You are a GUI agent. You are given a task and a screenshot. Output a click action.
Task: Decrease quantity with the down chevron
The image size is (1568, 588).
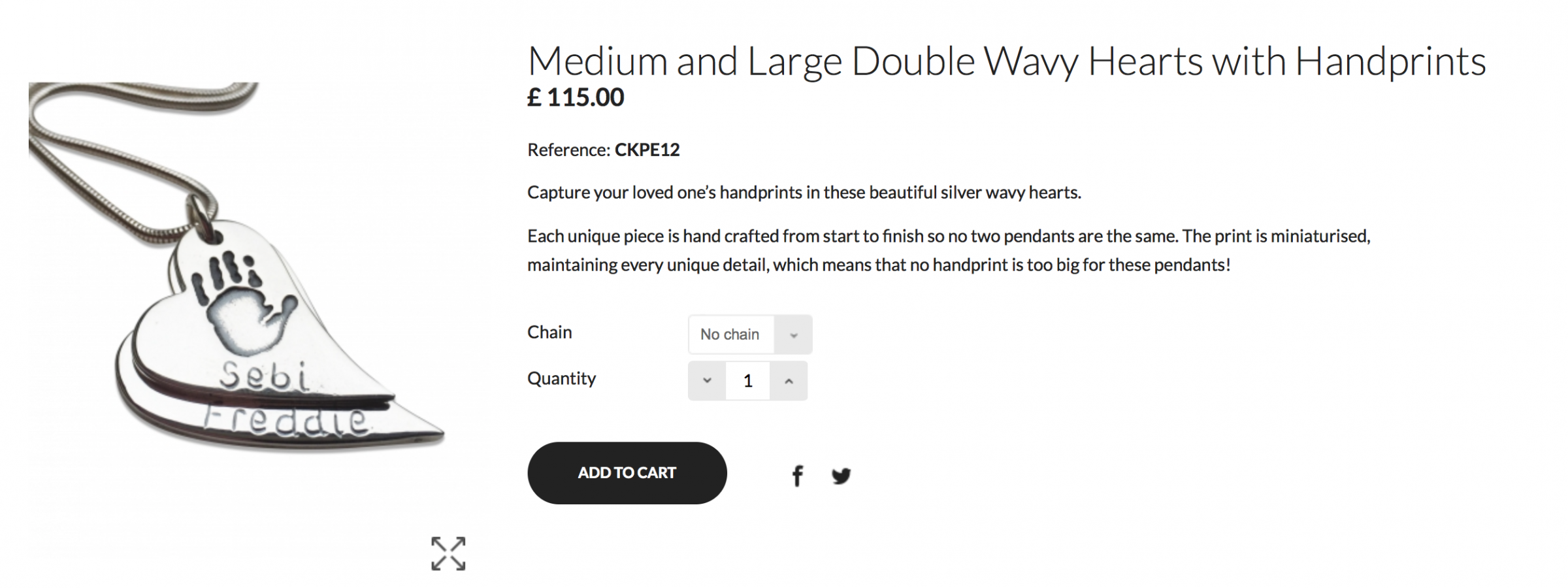point(707,380)
